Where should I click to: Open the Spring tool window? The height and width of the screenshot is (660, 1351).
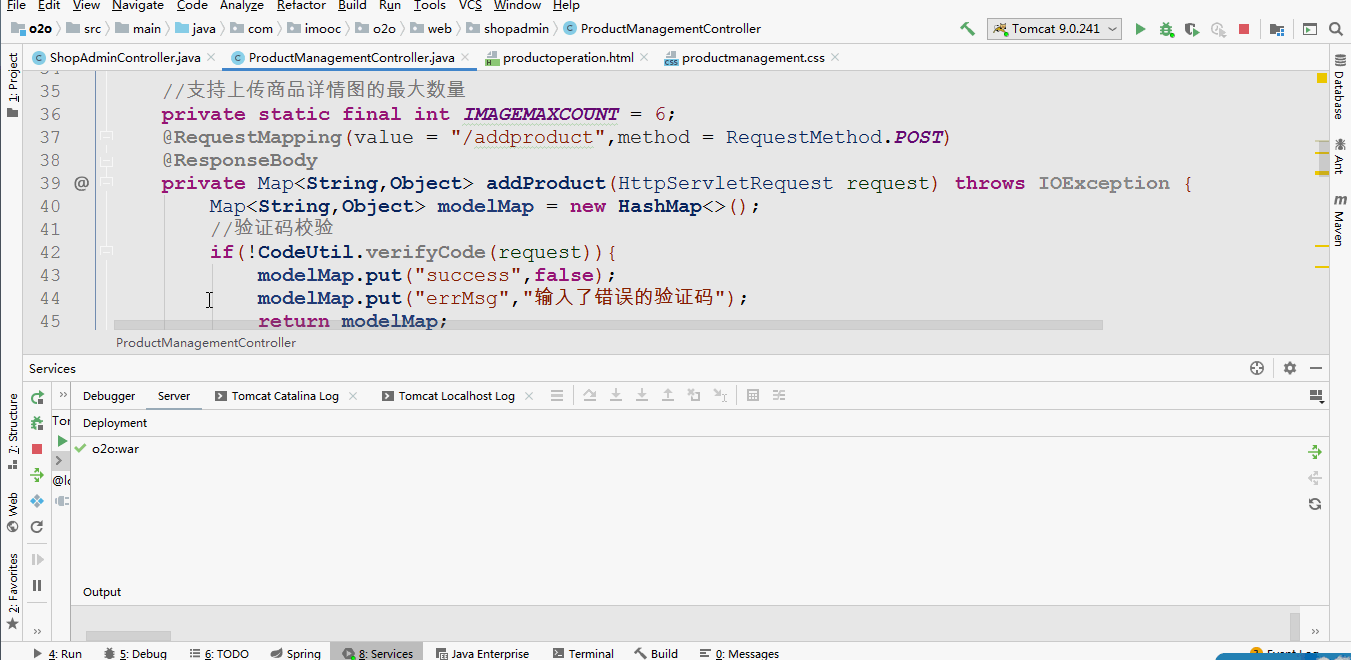coord(295,653)
